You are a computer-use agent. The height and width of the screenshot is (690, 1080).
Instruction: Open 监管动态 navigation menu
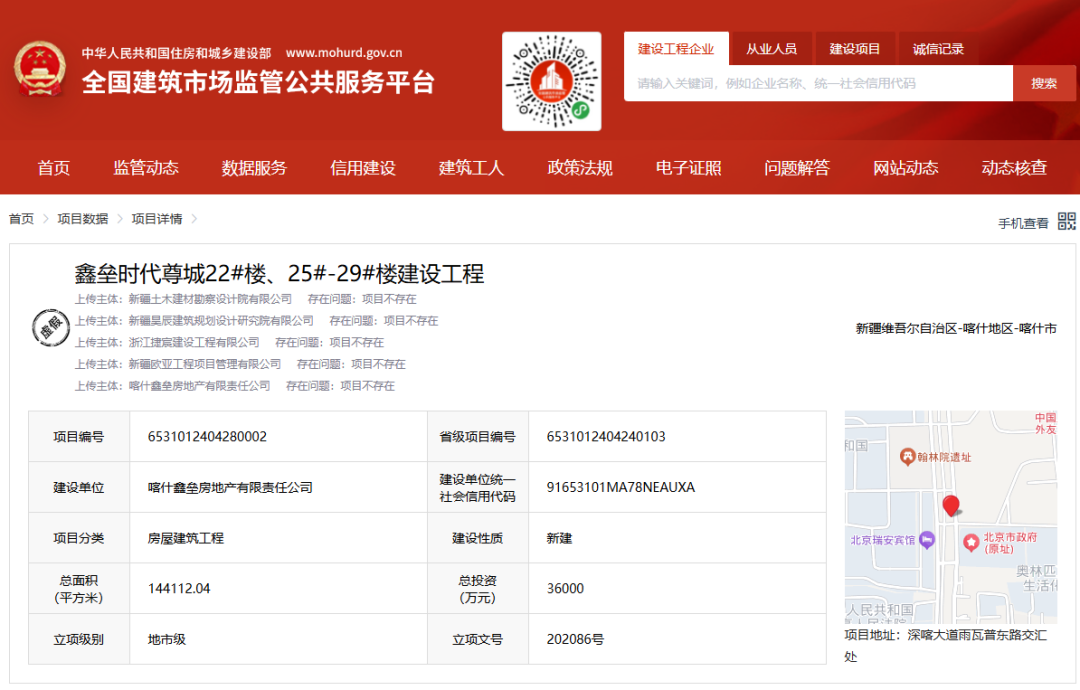click(x=146, y=168)
